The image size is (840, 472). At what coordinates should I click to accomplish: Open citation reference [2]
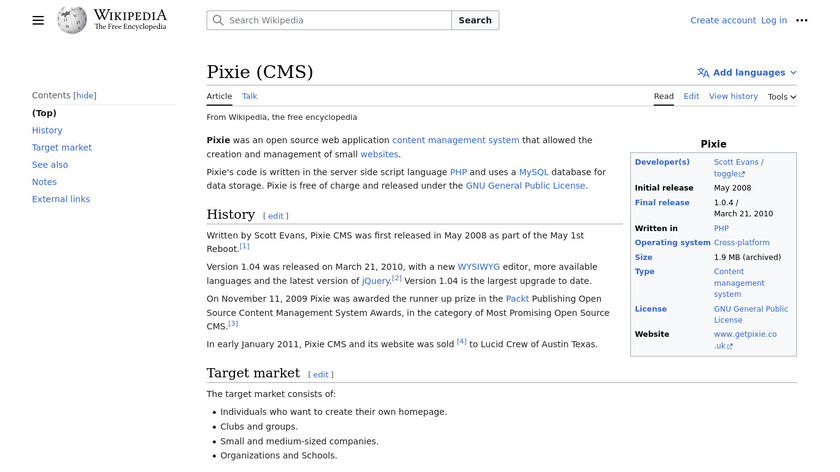[396, 278]
